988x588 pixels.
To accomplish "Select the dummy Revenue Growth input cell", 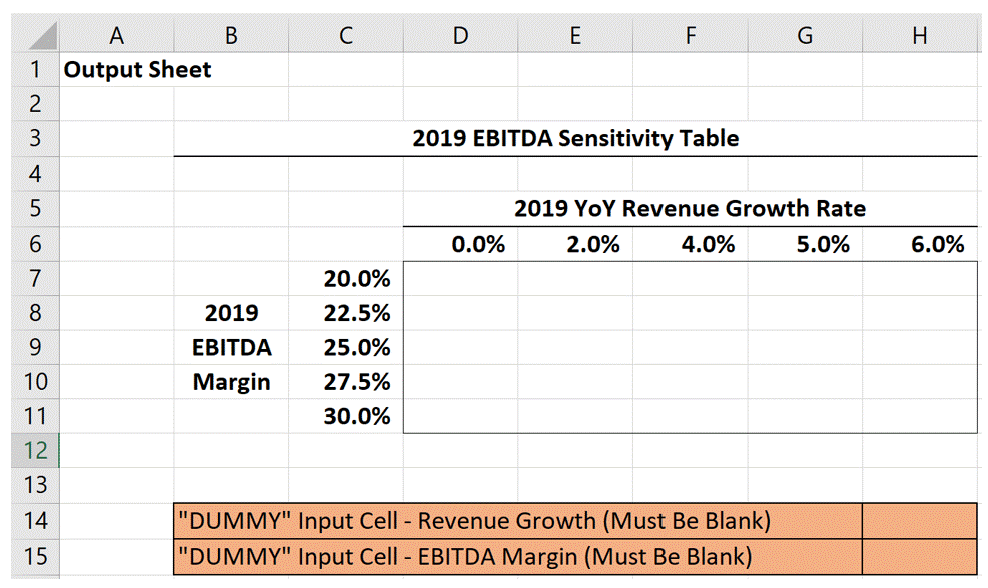I will [918, 521].
